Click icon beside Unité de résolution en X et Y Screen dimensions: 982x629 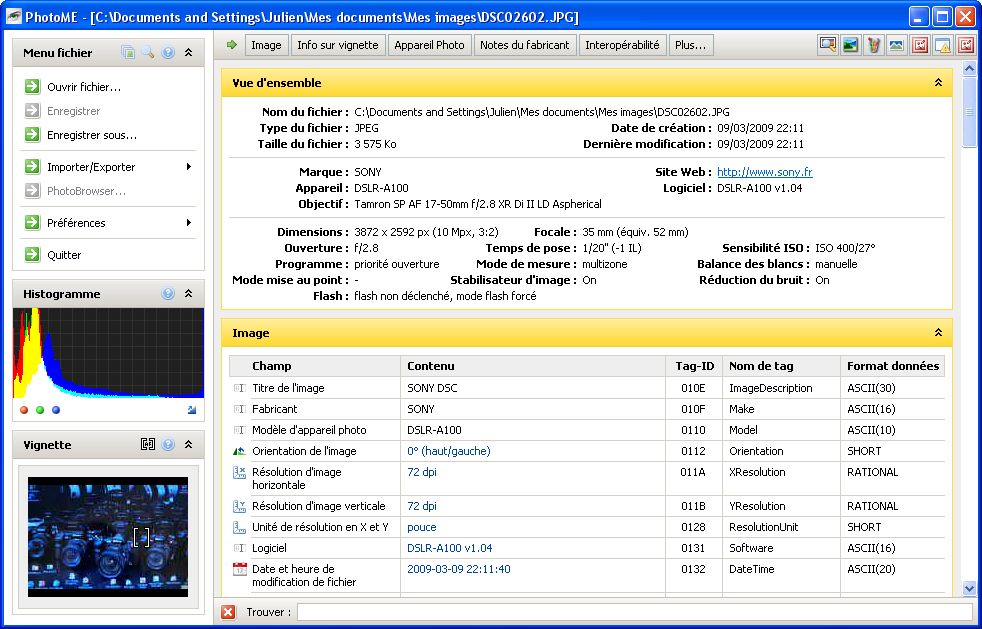[239, 528]
